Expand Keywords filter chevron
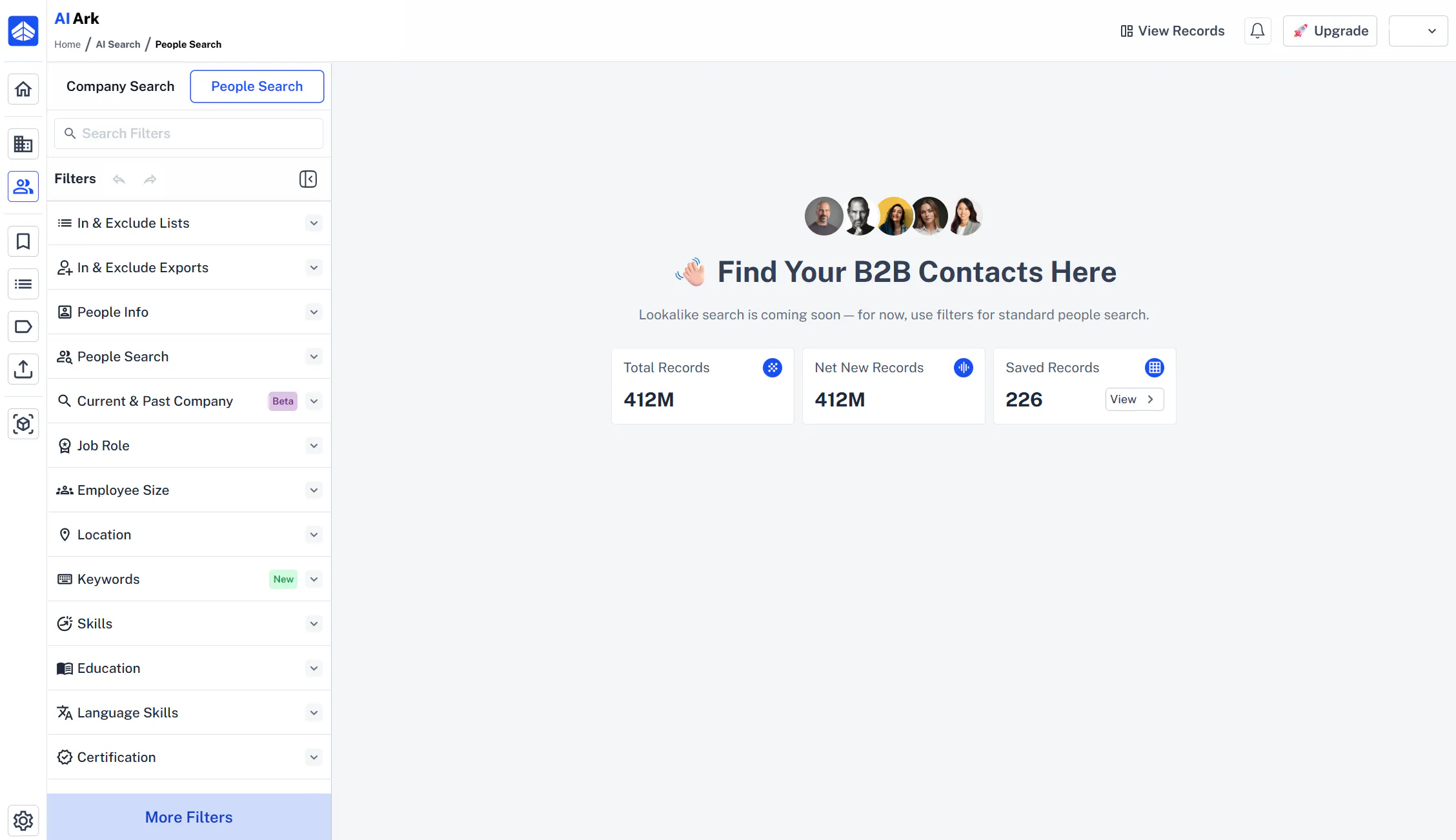Screen dimensions: 1456x840 click(314, 579)
